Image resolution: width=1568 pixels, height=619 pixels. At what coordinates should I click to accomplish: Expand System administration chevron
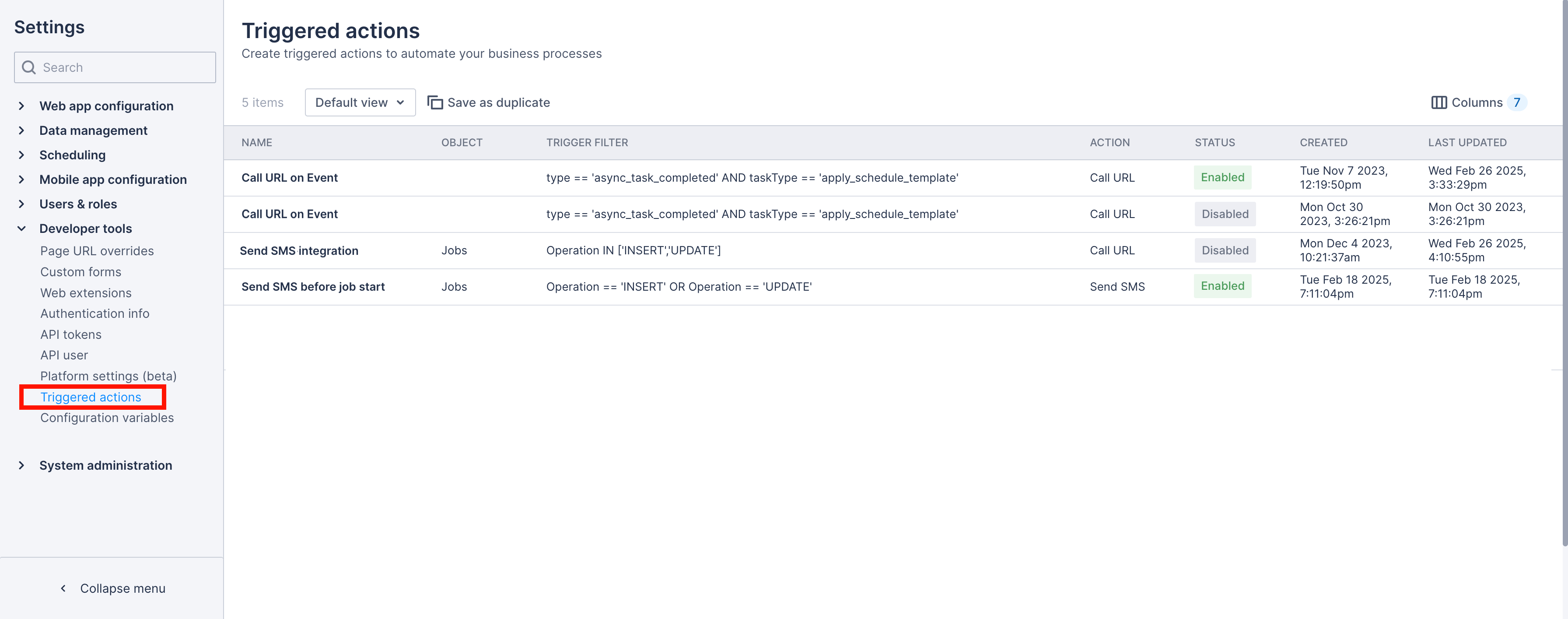22,465
